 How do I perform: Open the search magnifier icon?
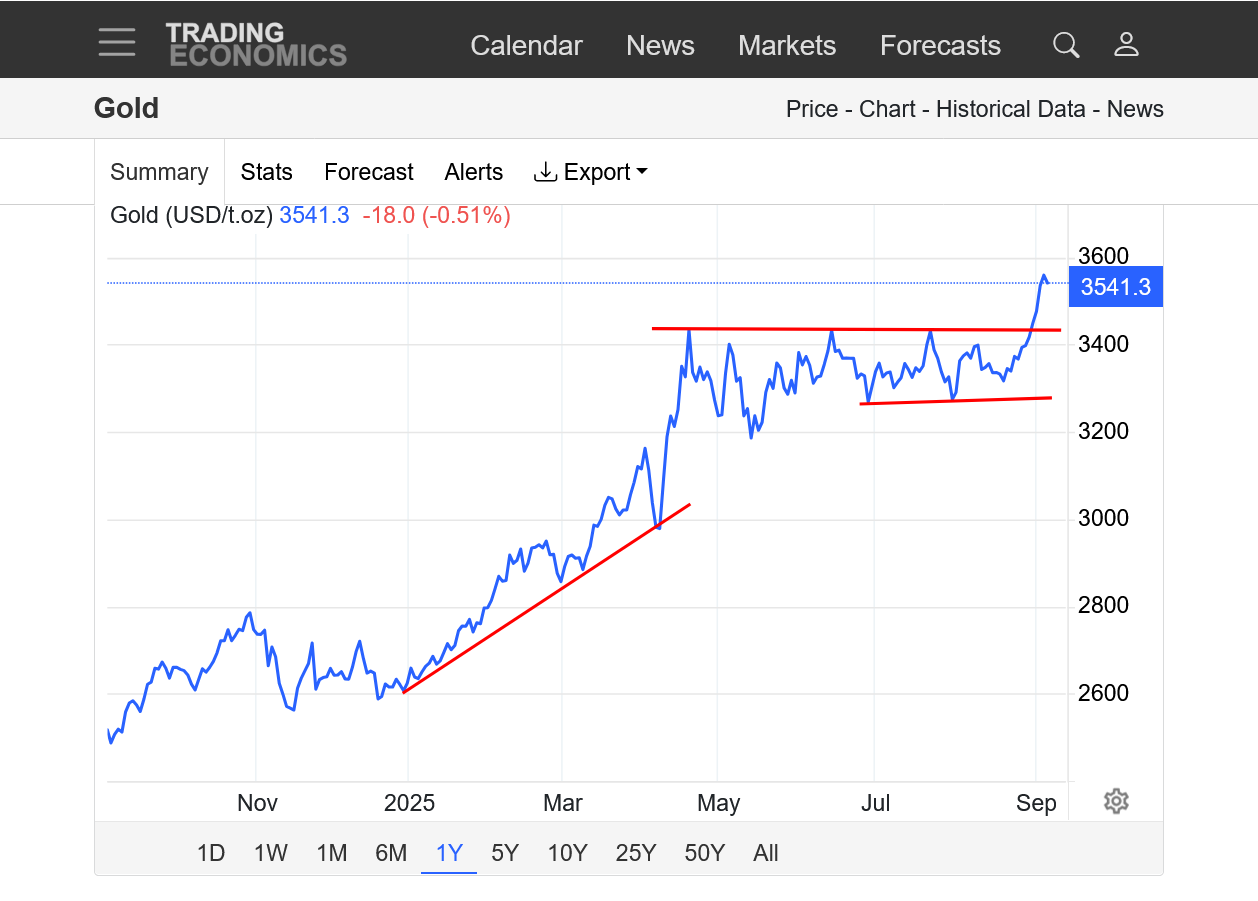[x=1066, y=45]
